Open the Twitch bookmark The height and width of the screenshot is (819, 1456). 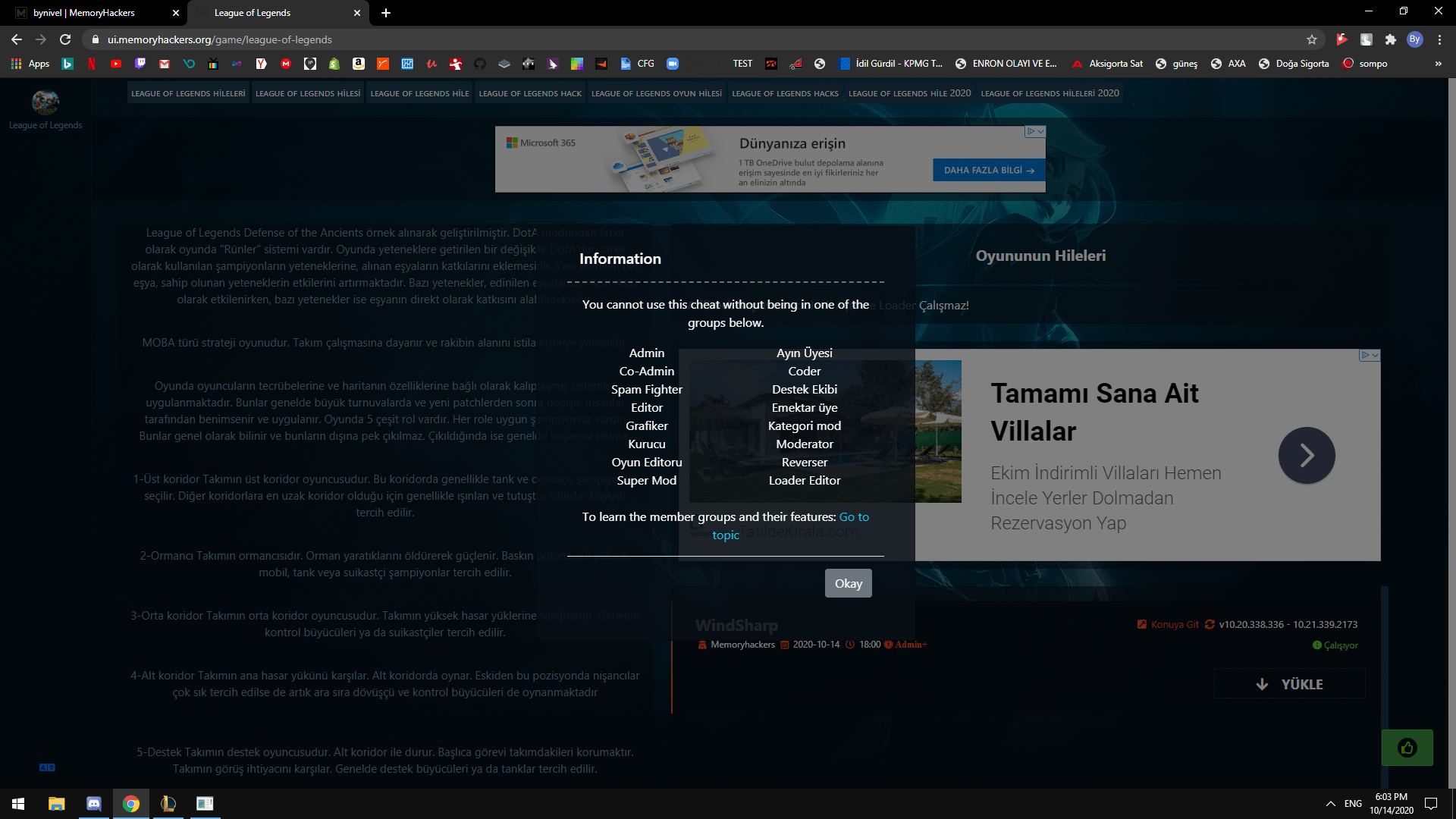pyautogui.click(x=140, y=64)
